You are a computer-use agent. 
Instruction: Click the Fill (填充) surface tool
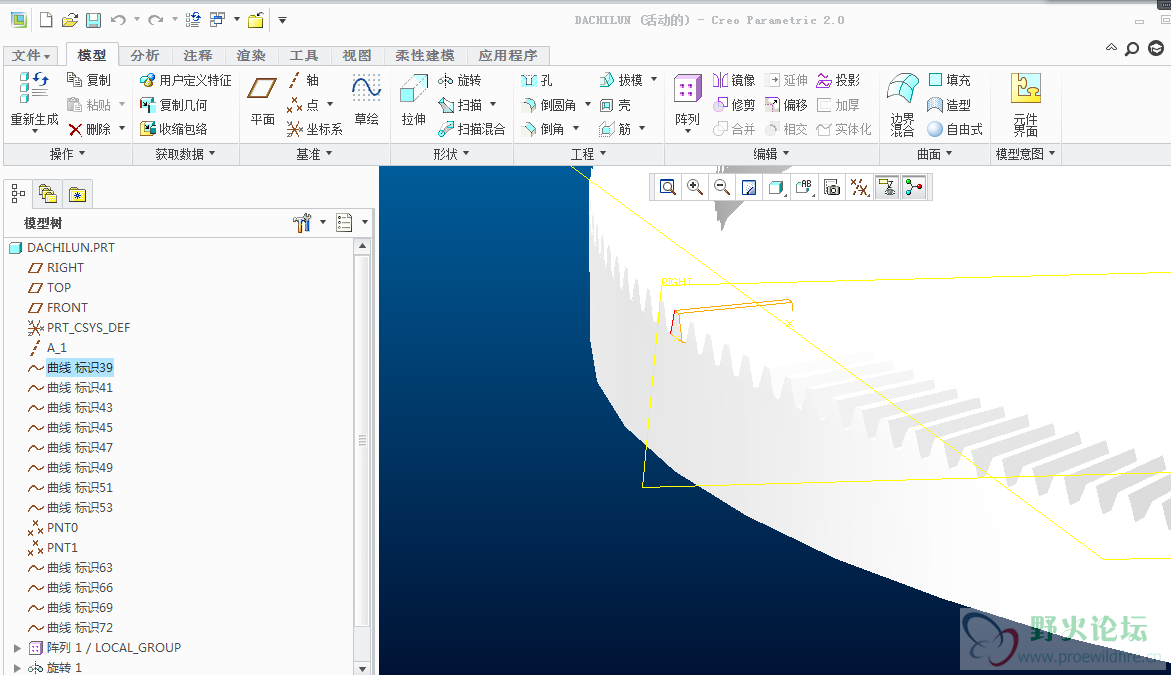pos(949,80)
